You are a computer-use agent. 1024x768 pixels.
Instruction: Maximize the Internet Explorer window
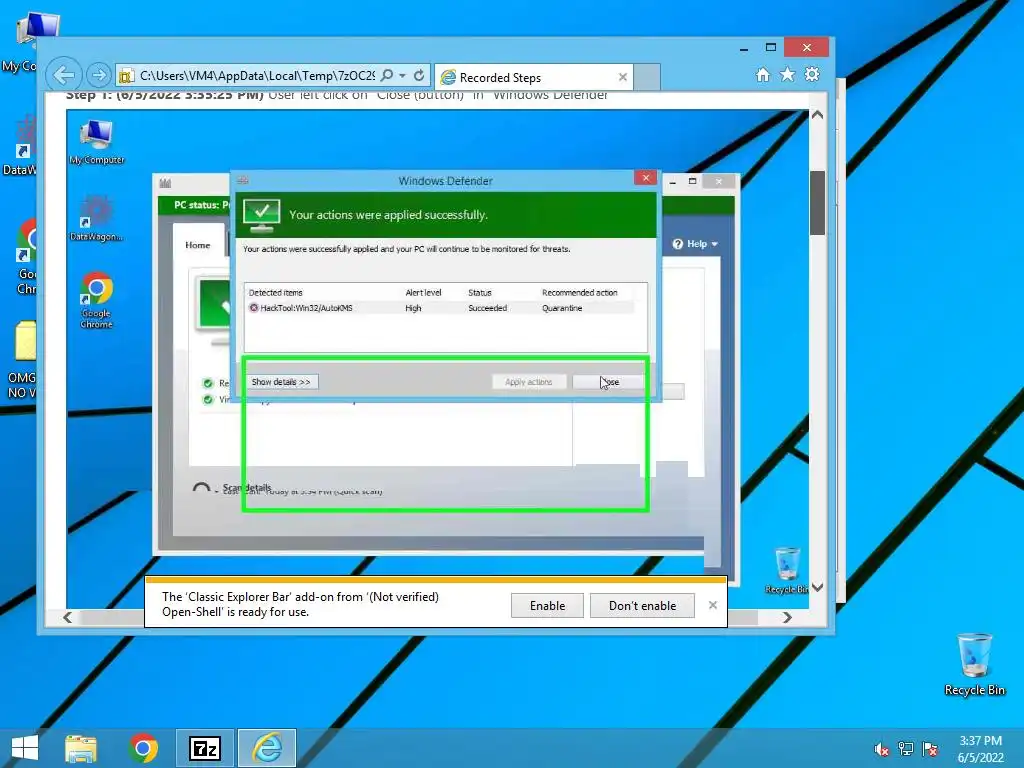(771, 48)
